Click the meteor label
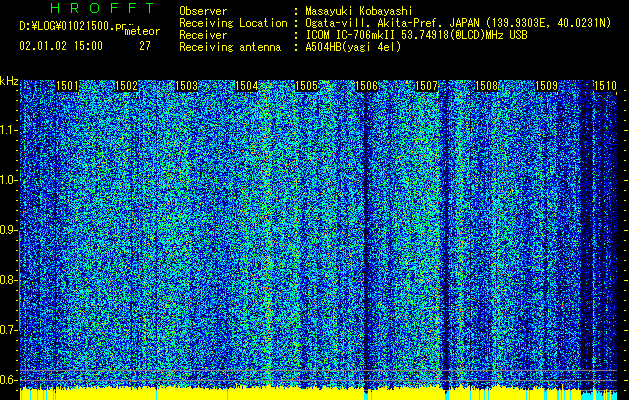This screenshot has width=629, height=400. coord(142,31)
